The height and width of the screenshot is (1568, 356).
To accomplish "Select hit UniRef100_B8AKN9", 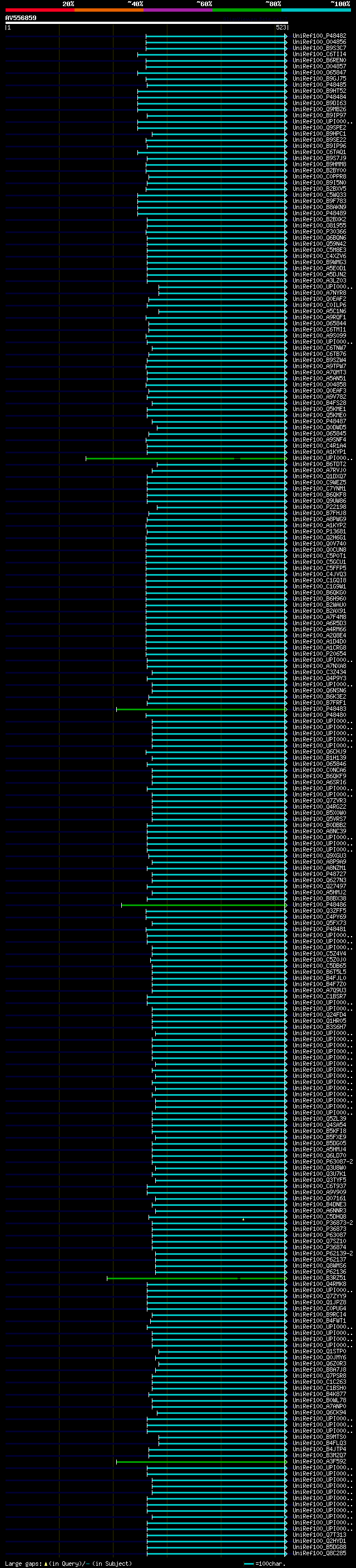I will click(x=319, y=207).
